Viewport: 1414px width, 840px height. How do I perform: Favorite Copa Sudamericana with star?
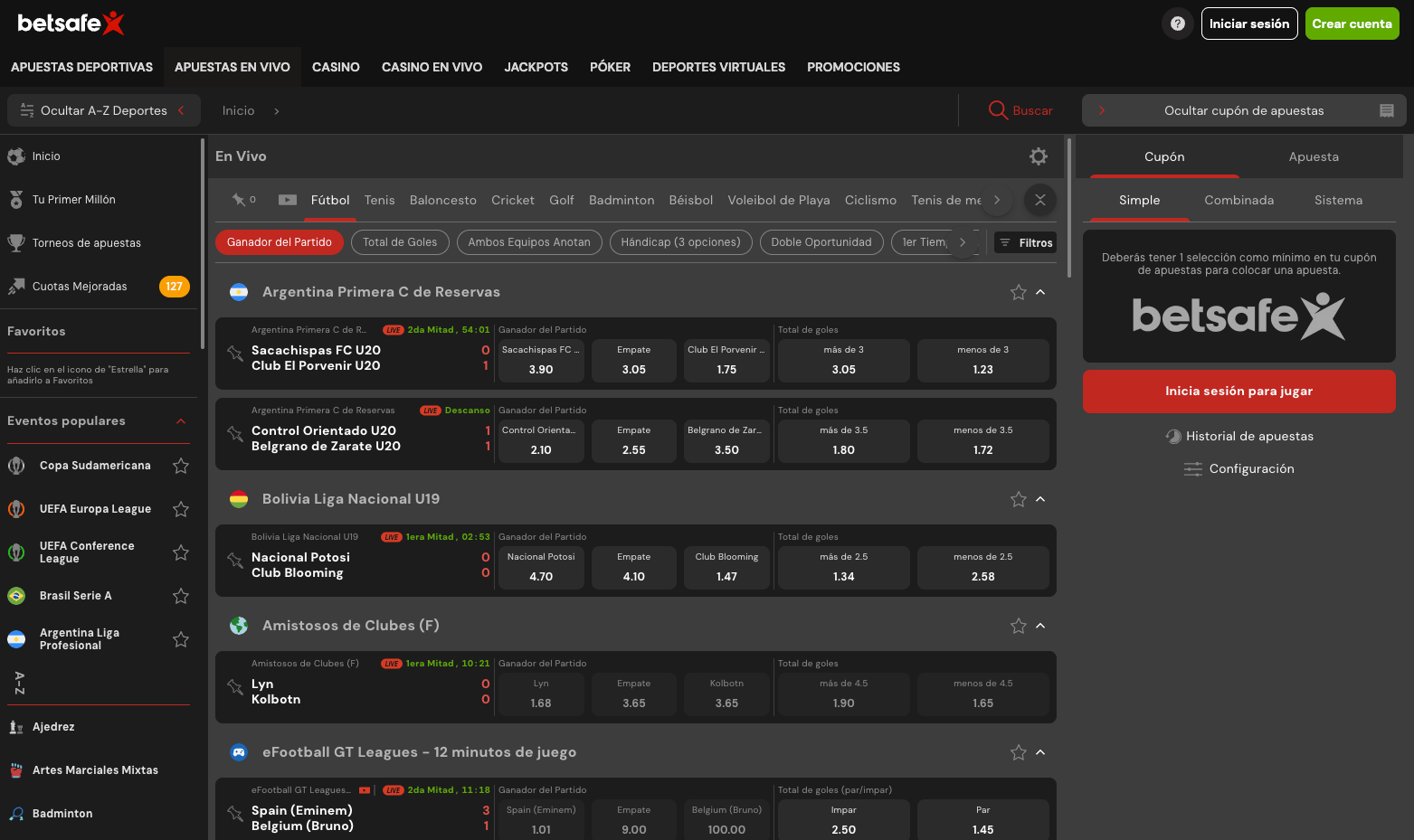pyautogui.click(x=181, y=466)
